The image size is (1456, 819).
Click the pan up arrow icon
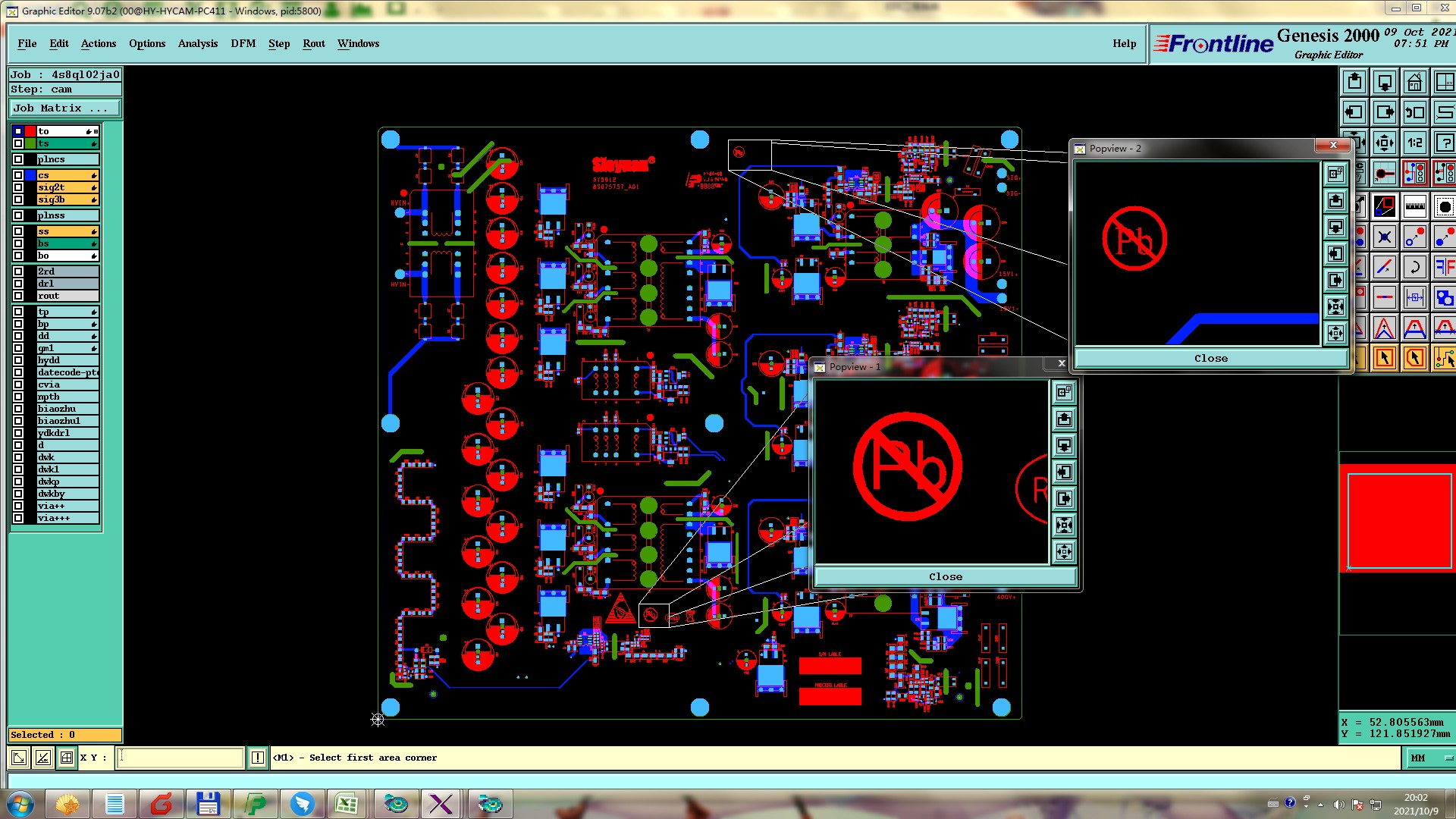tap(1354, 82)
